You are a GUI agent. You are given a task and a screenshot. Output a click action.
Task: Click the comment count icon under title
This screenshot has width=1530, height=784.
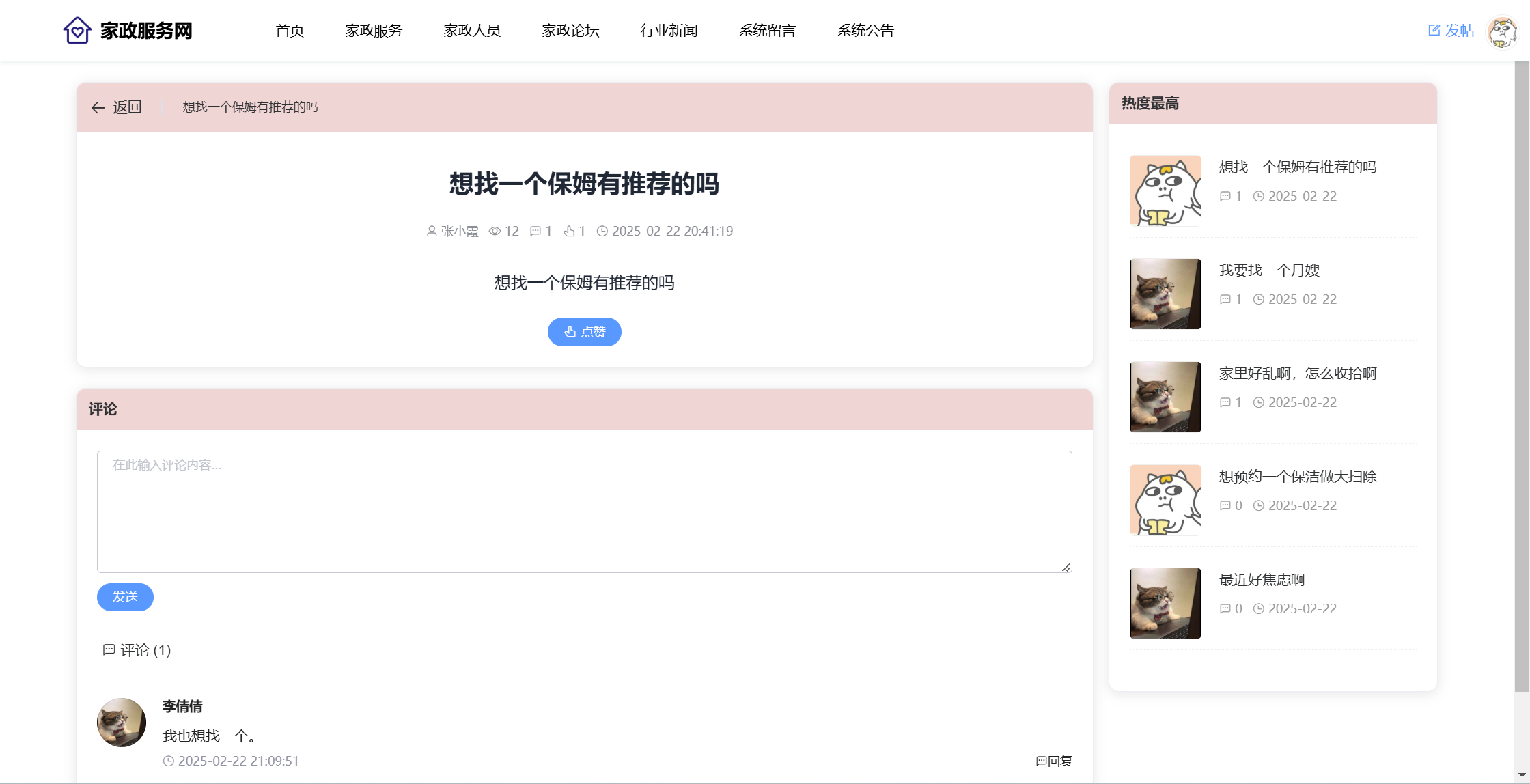(x=535, y=232)
